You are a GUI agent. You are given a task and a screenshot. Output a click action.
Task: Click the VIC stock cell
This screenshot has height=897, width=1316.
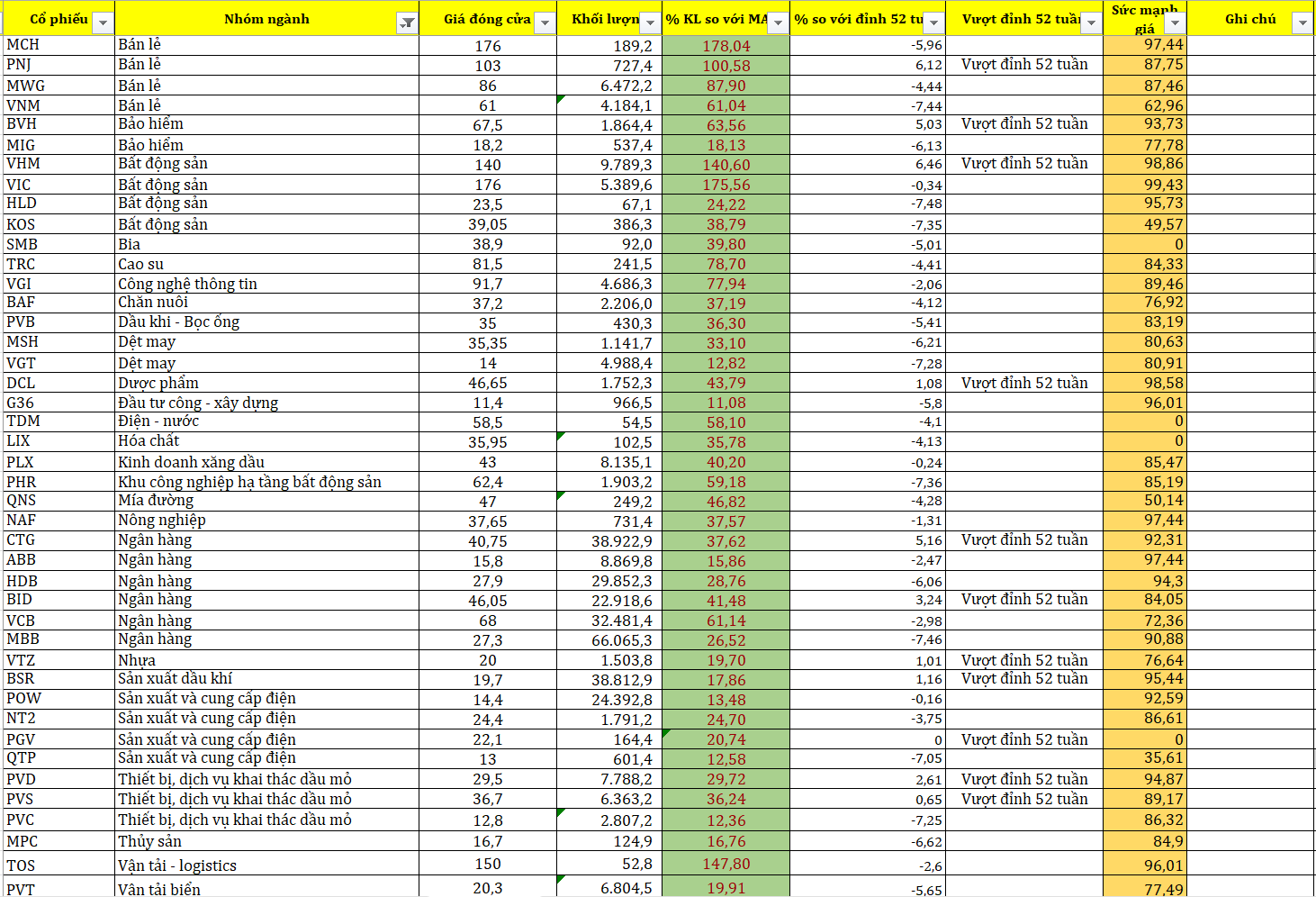pyautogui.click(x=59, y=185)
